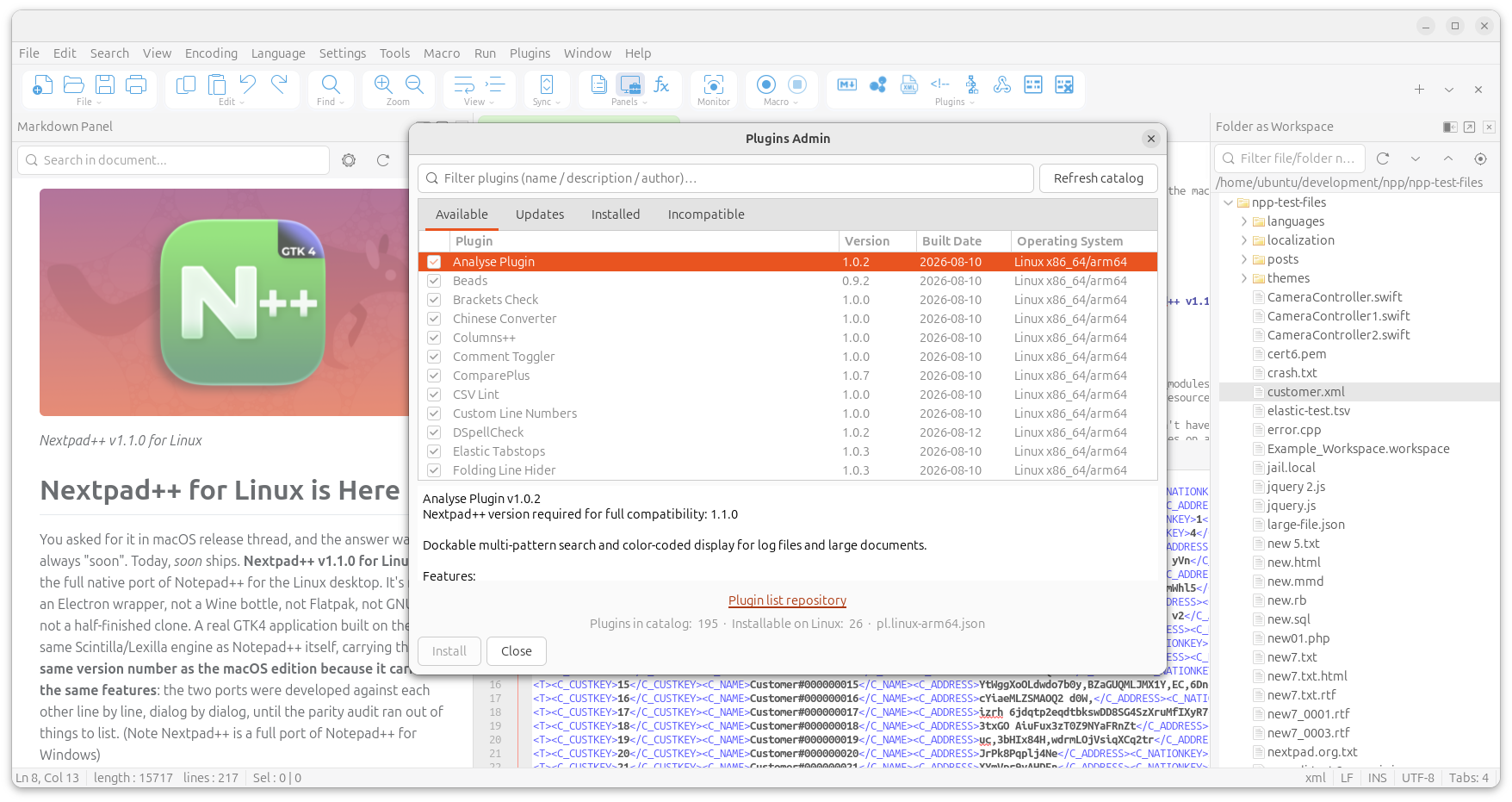
Task: Reload the Folder as Workspace tree
Action: tap(1383, 159)
